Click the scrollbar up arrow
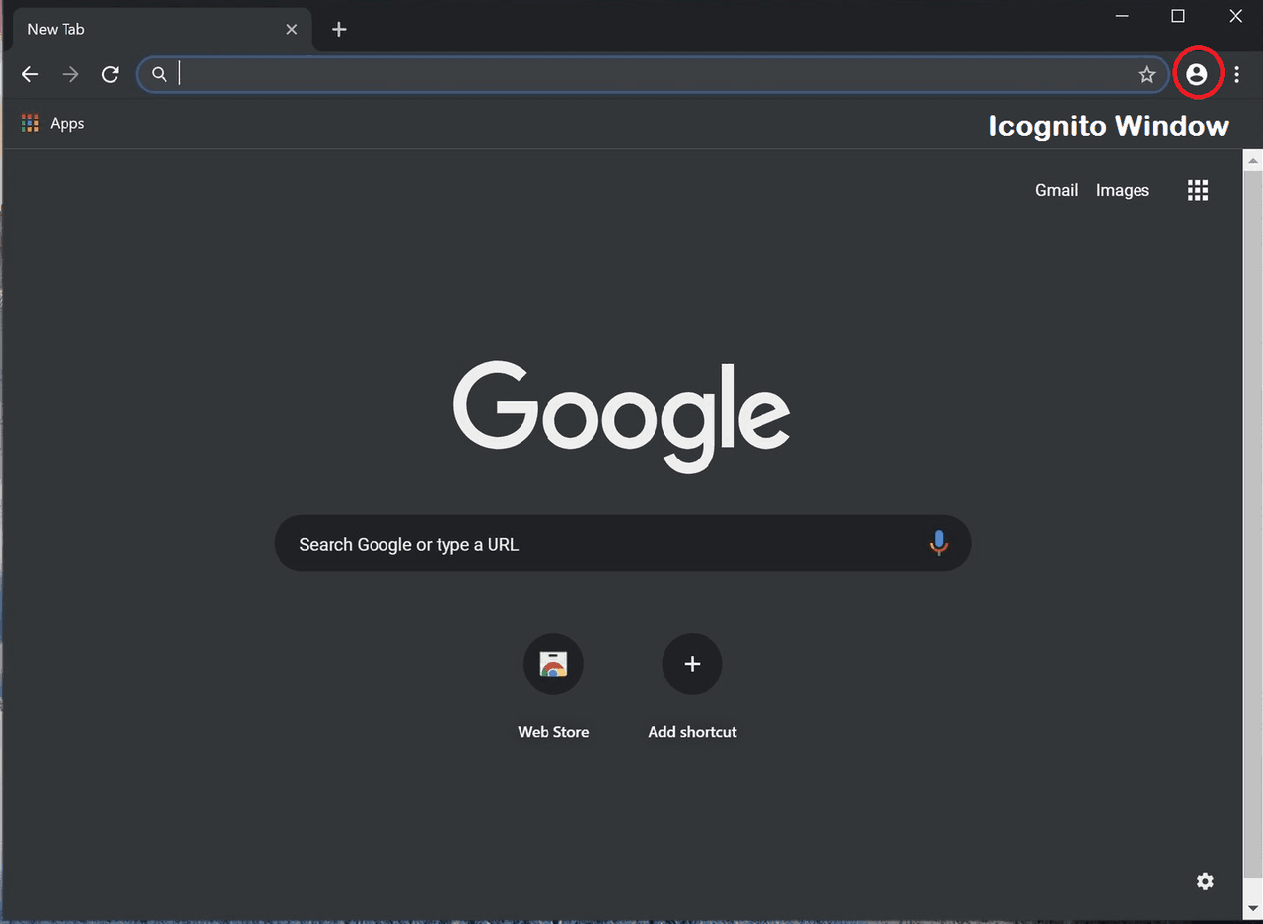 [1252, 160]
